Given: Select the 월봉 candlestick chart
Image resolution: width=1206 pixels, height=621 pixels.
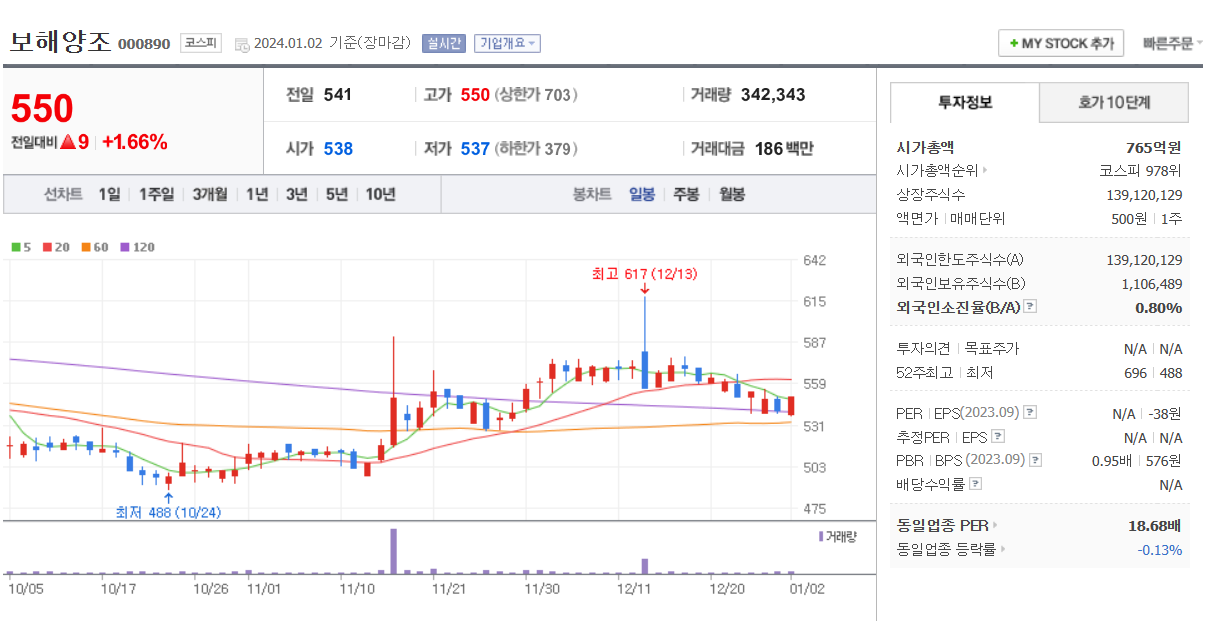Looking at the screenshot, I should [x=732, y=195].
